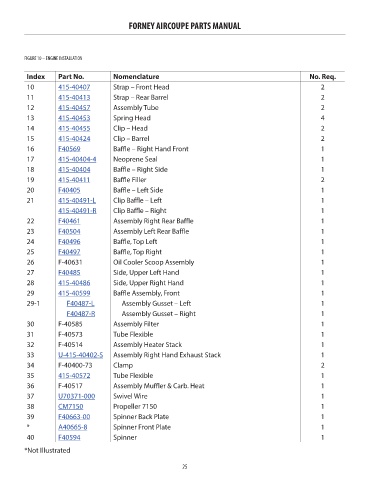Click the F-40517 part number text

coord(70,386)
